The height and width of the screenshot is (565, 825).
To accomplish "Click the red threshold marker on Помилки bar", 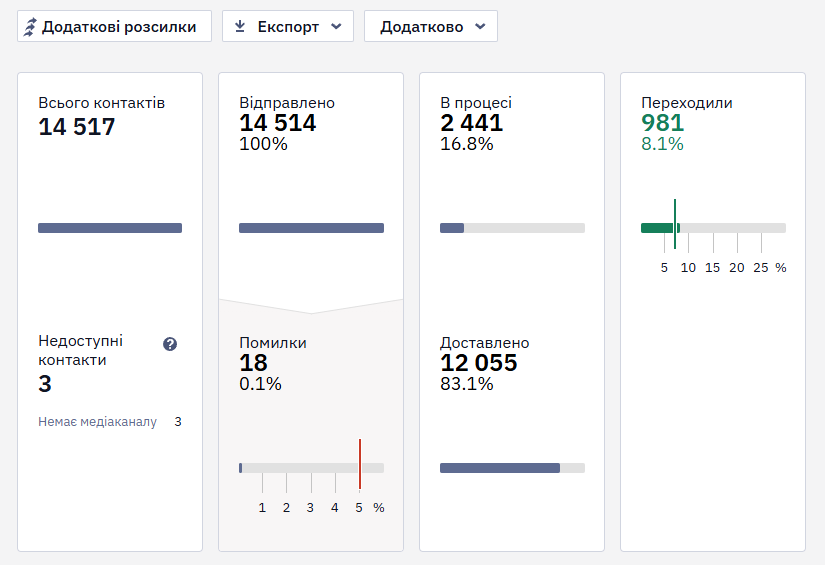I will [360, 464].
